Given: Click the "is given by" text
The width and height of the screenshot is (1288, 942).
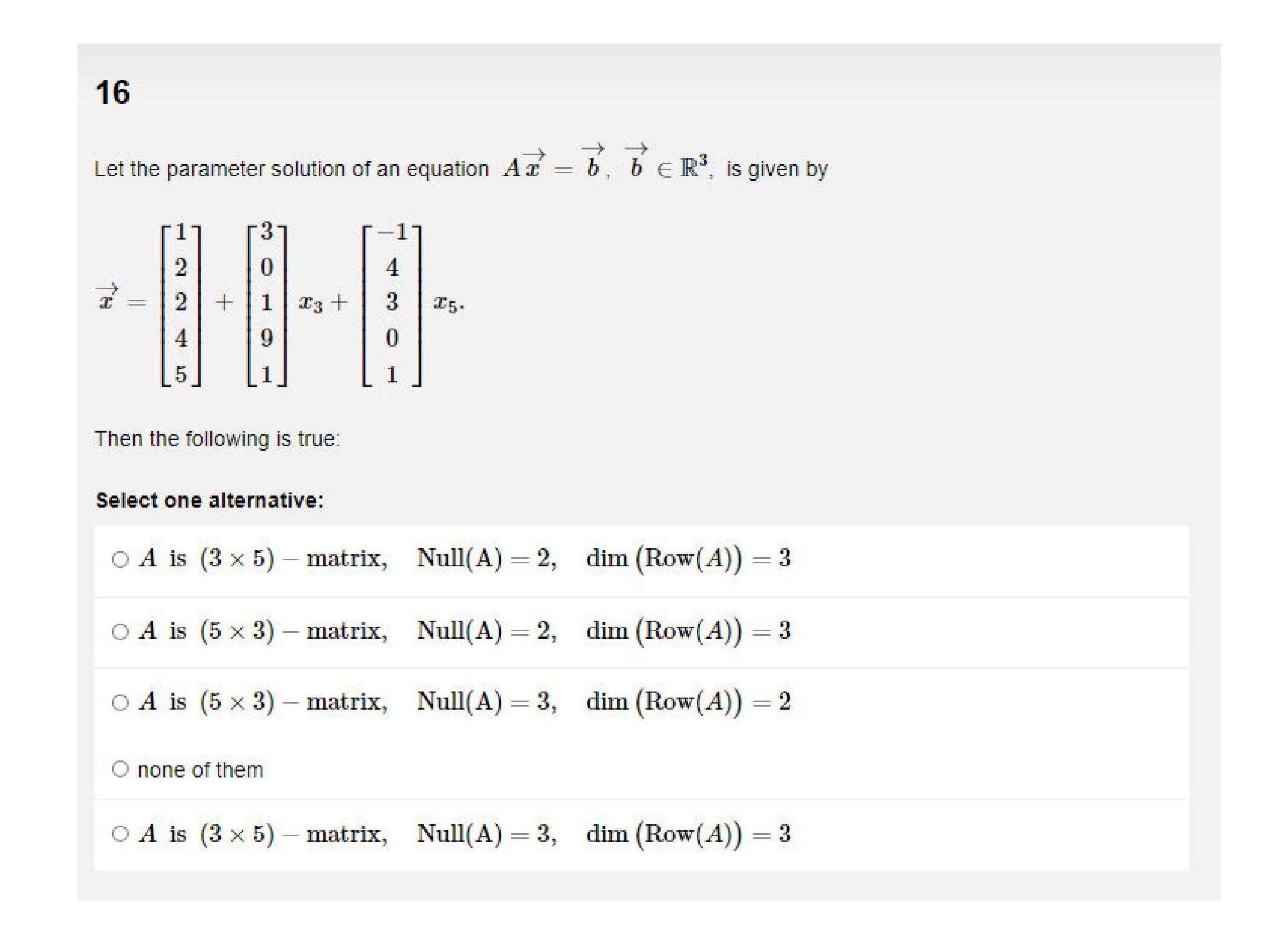Looking at the screenshot, I should point(776,169).
